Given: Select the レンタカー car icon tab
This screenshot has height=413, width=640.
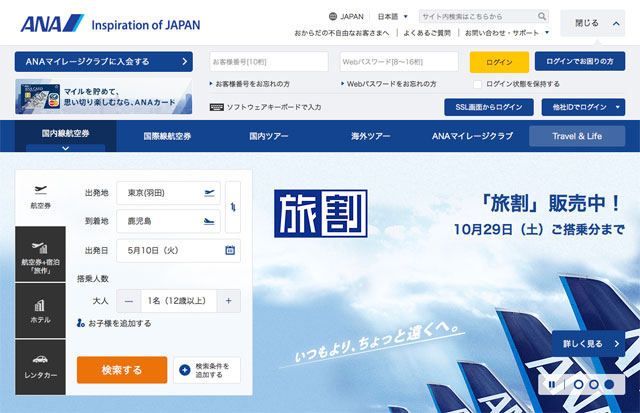Looking at the screenshot, I should point(40,366).
